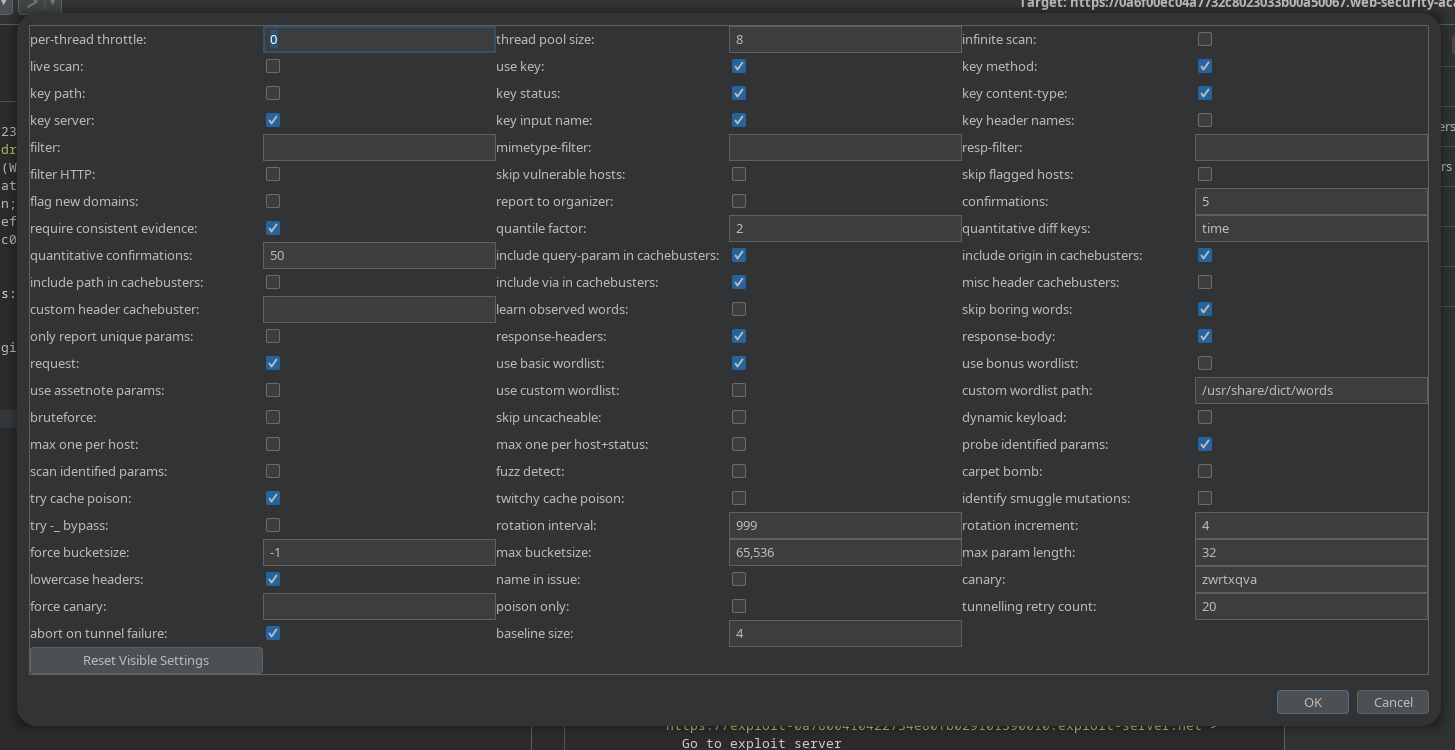
Task: Check use custom wordlist option
Action: [739, 390]
